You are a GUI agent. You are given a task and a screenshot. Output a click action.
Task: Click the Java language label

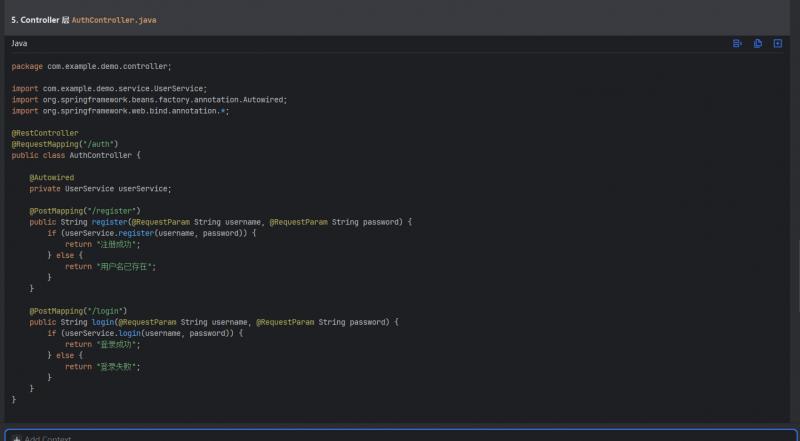tap(20, 44)
